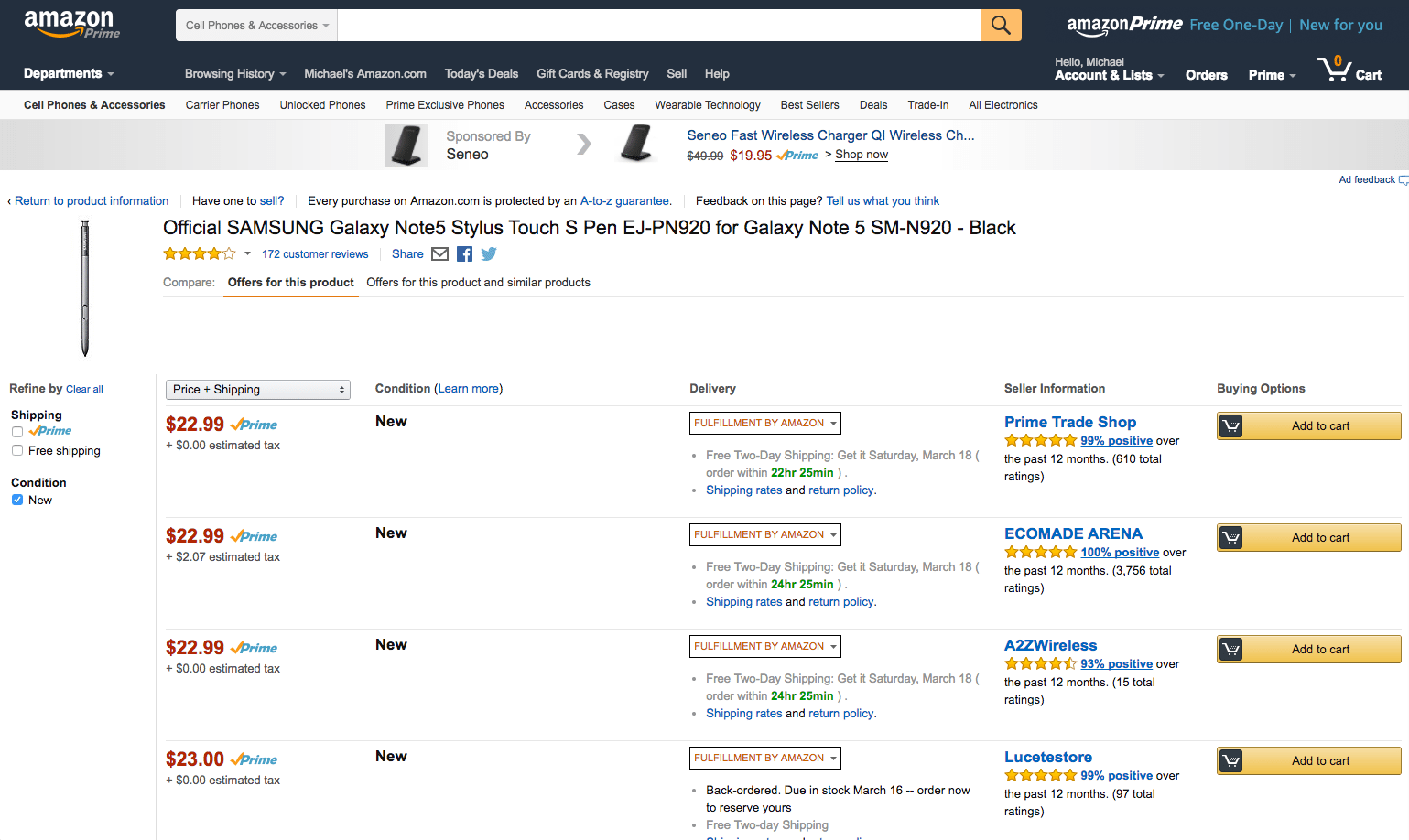This screenshot has width=1409, height=840.
Task: Switch to offers for similar products tab
Action: click(x=478, y=283)
